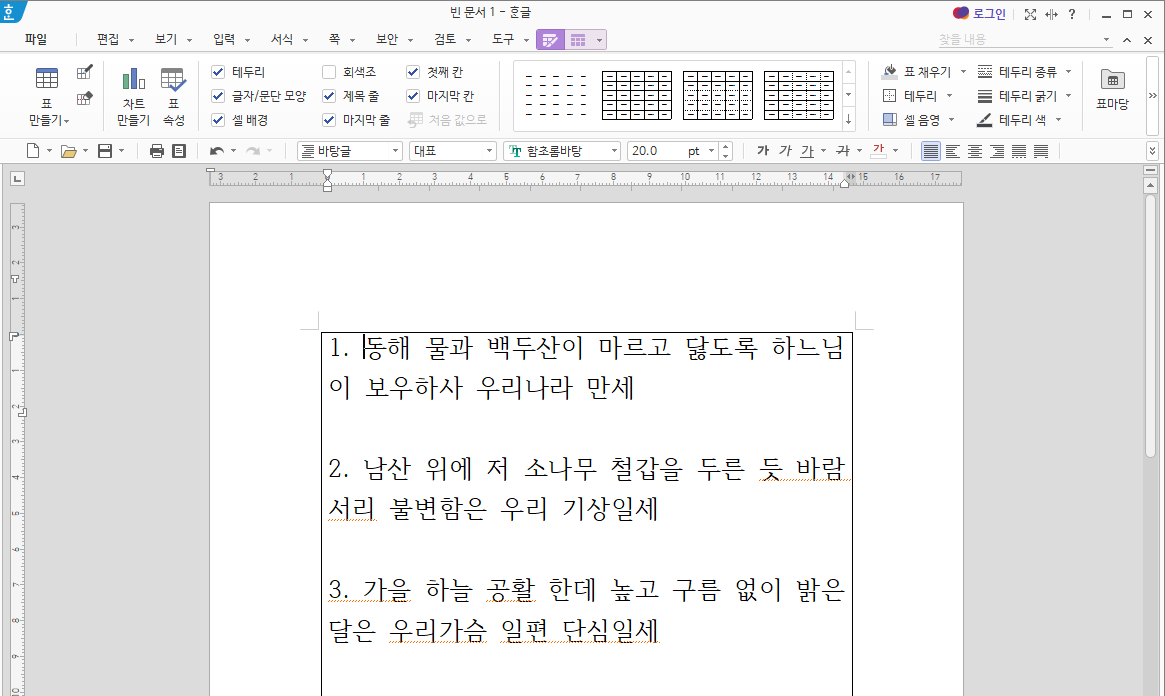Create a new document with the blank page icon
Screen dimensions: 1165x696
pos(33,151)
